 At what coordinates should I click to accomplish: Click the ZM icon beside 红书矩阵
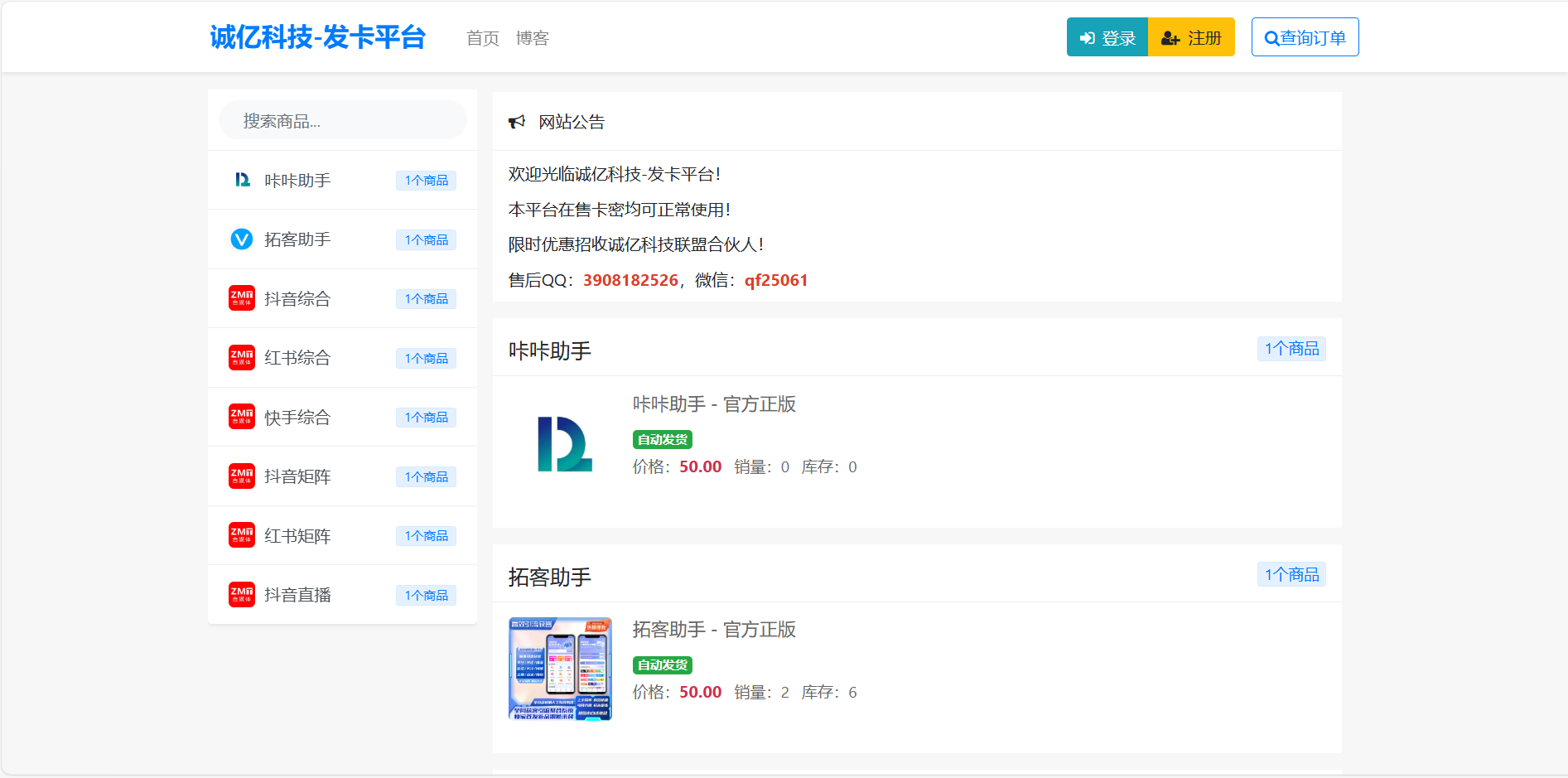coord(242,535)
